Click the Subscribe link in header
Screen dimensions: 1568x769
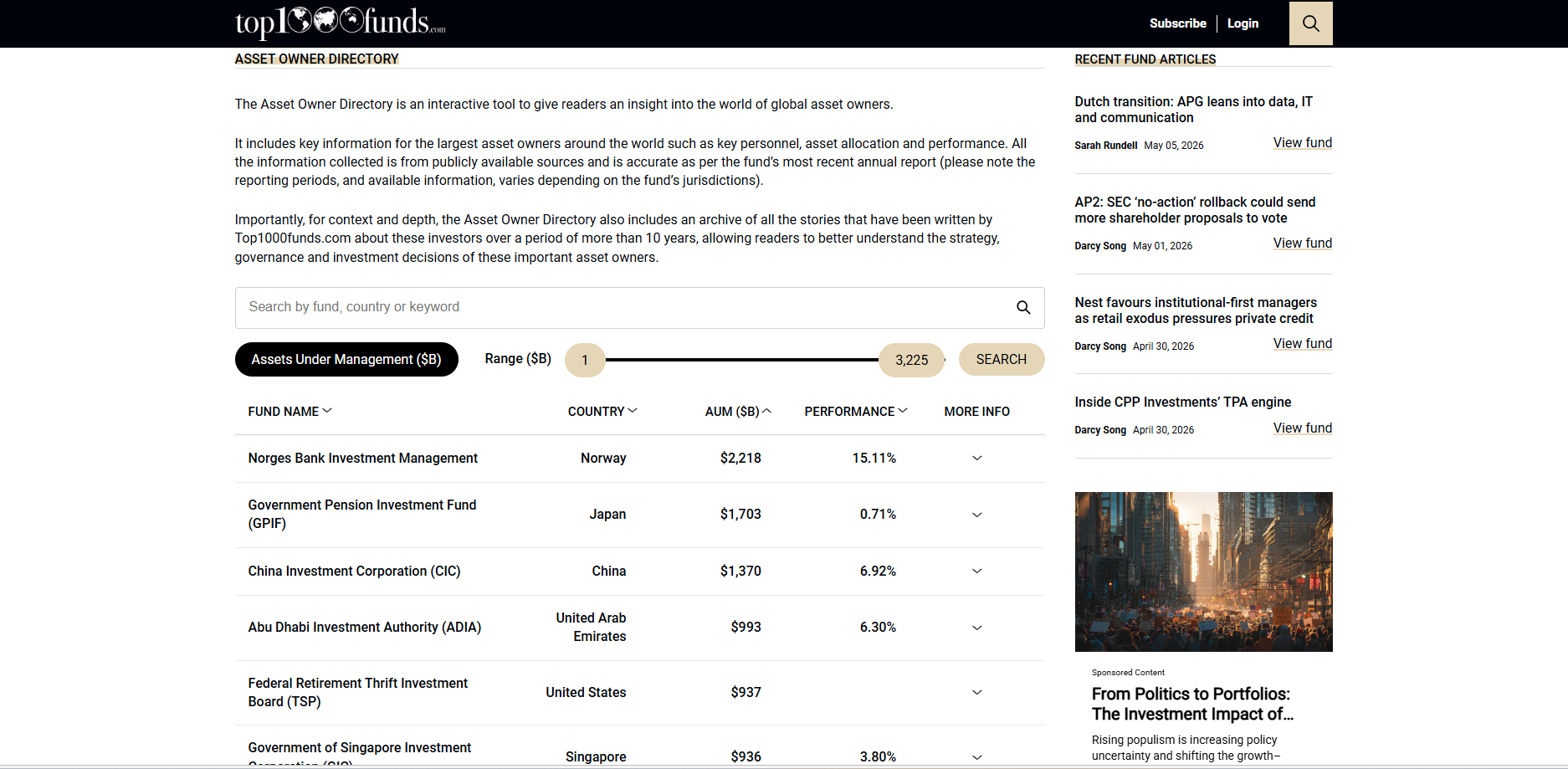click(1177, 23)
